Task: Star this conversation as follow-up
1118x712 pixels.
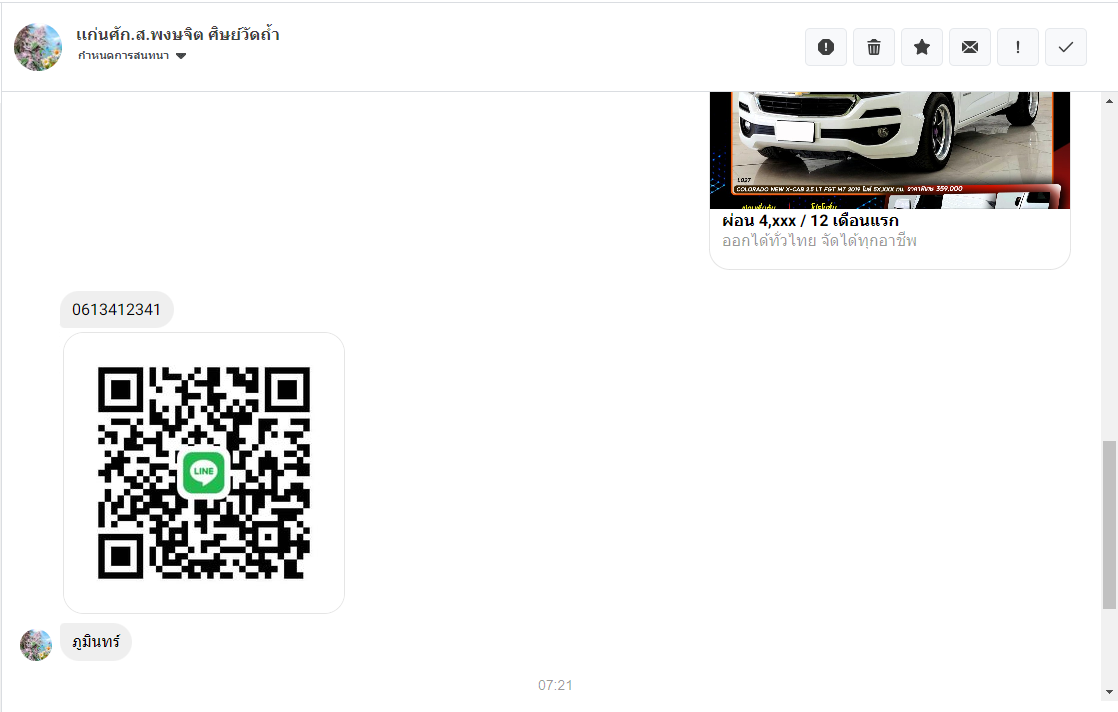Action: [922, 47]
